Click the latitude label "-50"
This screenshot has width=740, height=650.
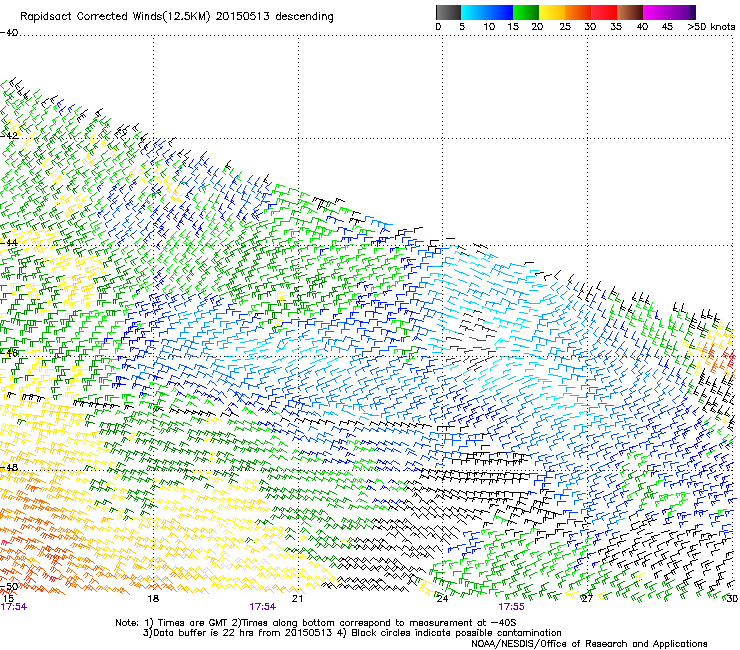pos(9,586)
